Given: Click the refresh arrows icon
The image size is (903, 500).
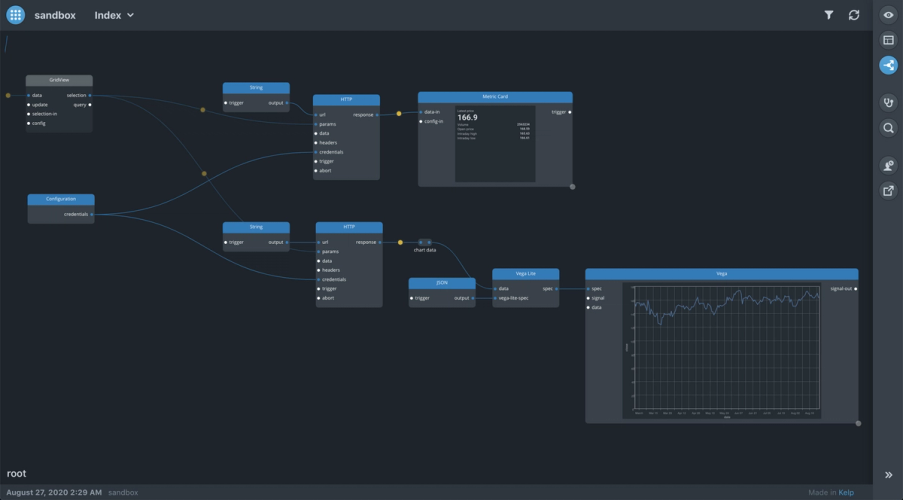Looking at the screenshot, I should coord(854,15).
